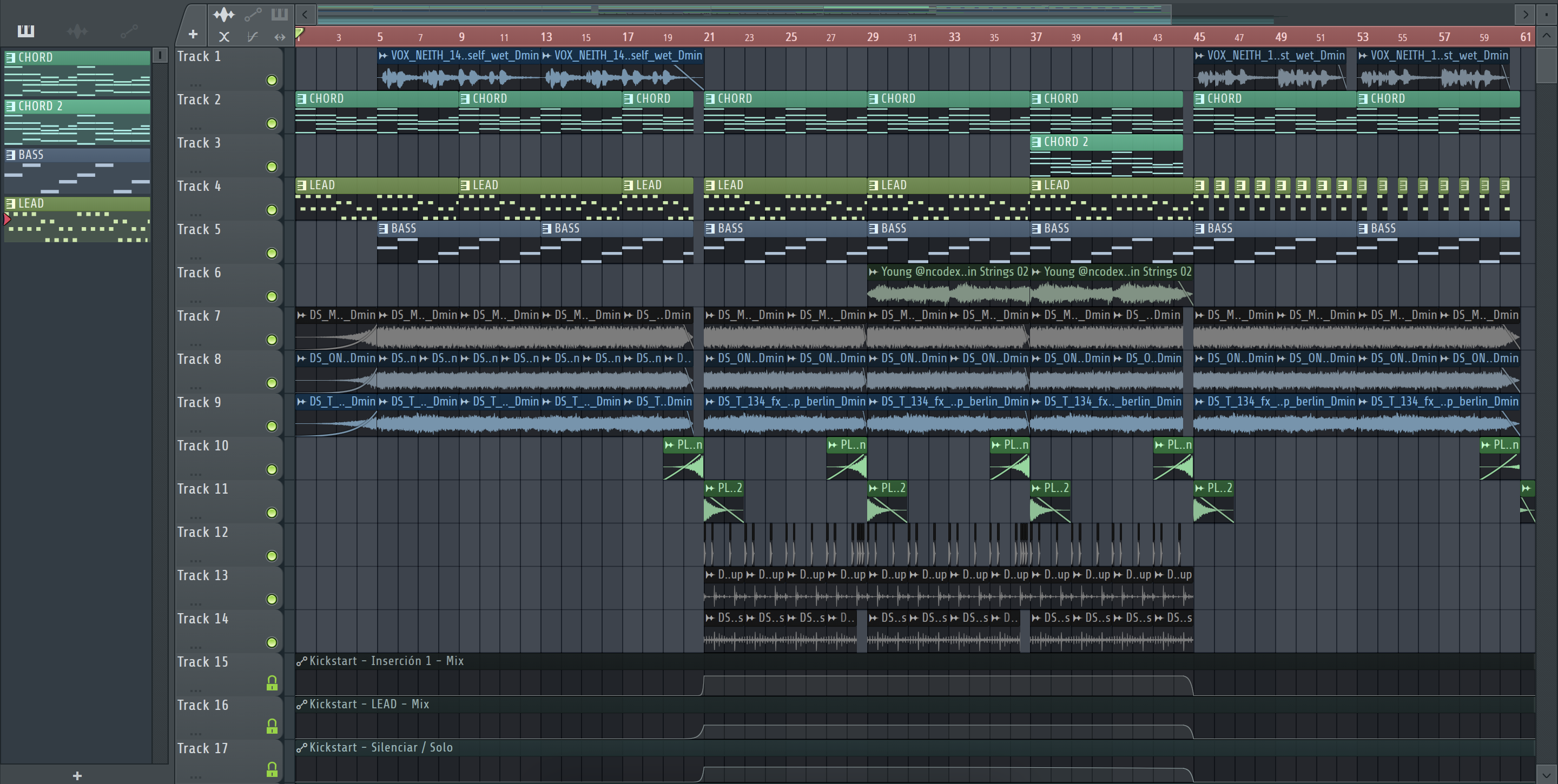The image size is (1558, 784).
Task: Select the Track 7 header
Action: (229, 328)
